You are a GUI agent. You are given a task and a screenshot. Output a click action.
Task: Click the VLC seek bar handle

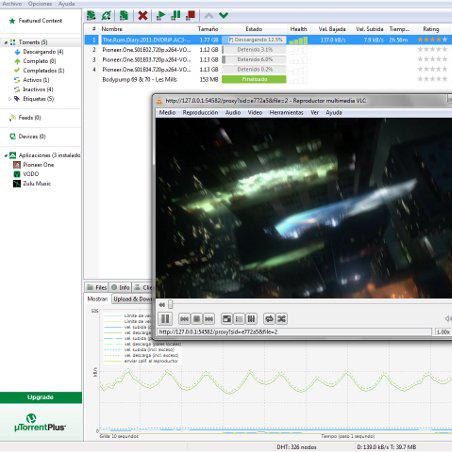point(171,304)
